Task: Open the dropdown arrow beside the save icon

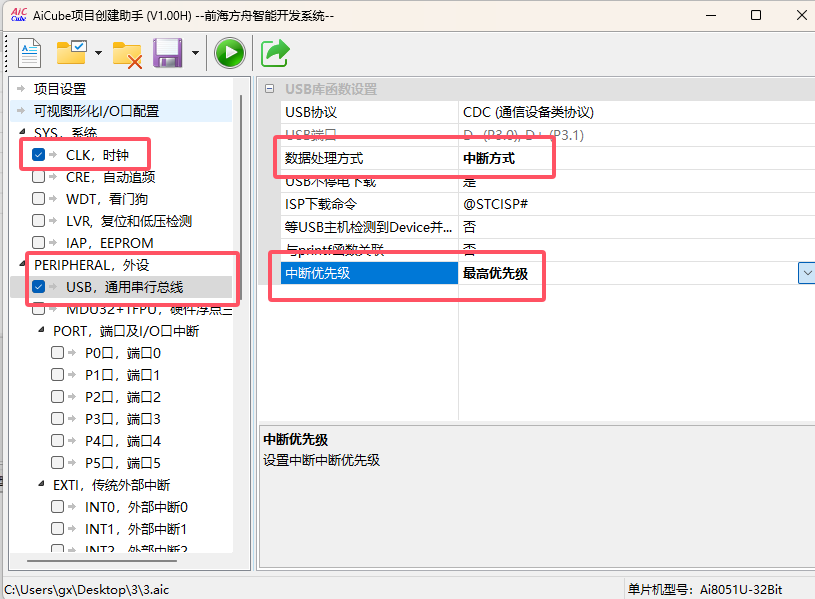Action: click(195, 53)
